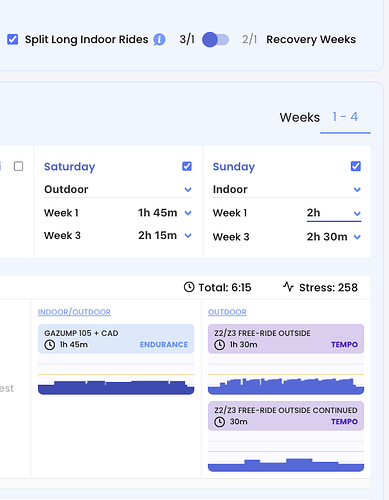This screenshot has height=500, width=389.
Task: Click clock icon on Z2/Z3 Free-Ride Outside 1h 30m card
Action: tap(219, 345)
